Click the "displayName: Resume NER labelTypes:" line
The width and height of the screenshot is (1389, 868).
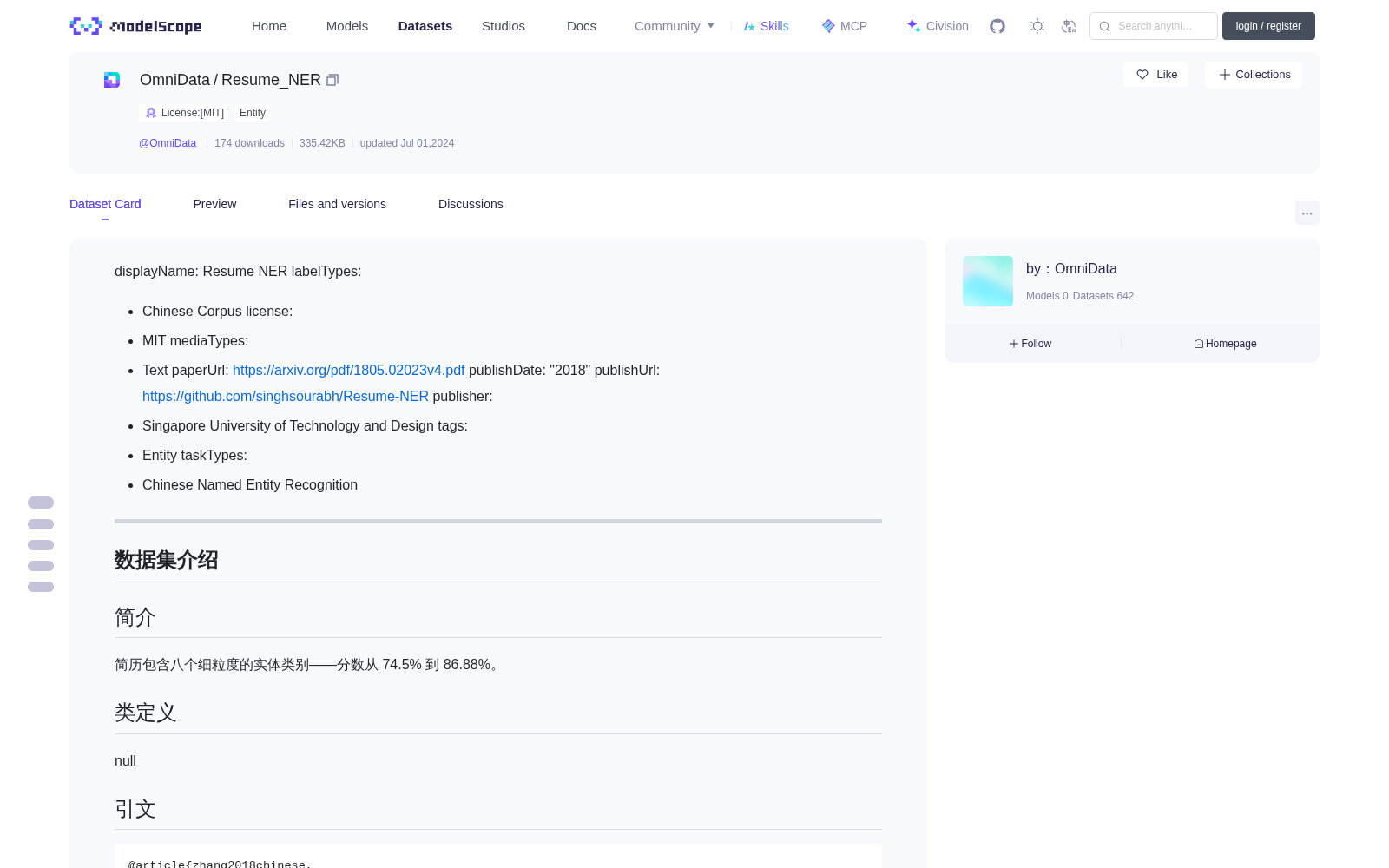pos(238,272)
